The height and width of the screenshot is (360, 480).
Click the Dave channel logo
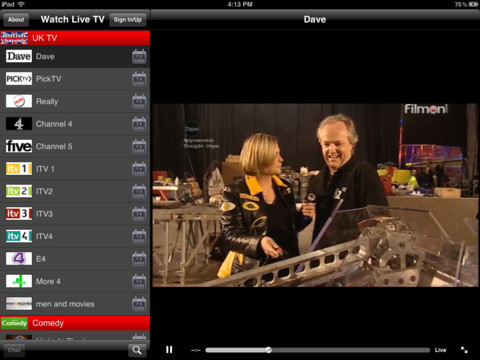click(x=19, y=56)
